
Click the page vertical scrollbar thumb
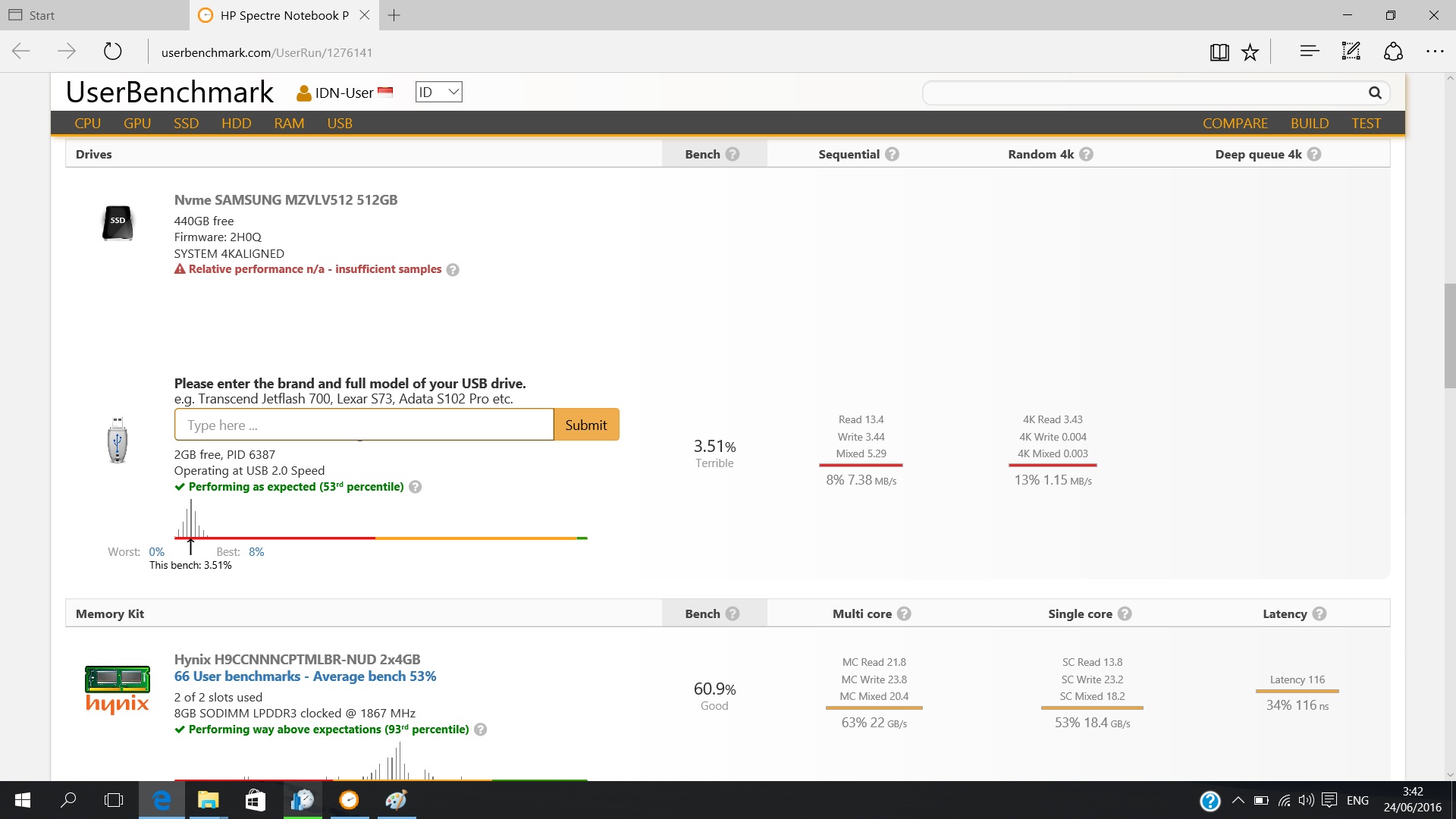coord(1449,334)
